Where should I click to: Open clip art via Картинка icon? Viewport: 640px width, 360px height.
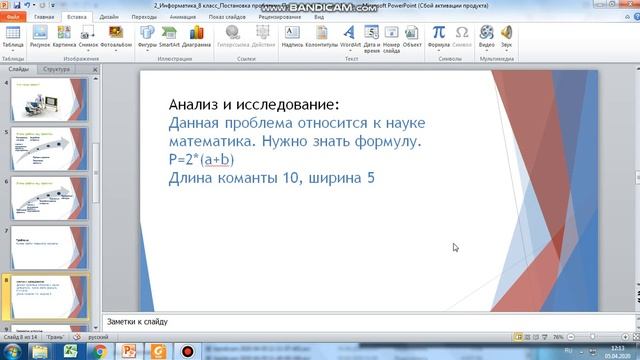click(x=64, y=32)
